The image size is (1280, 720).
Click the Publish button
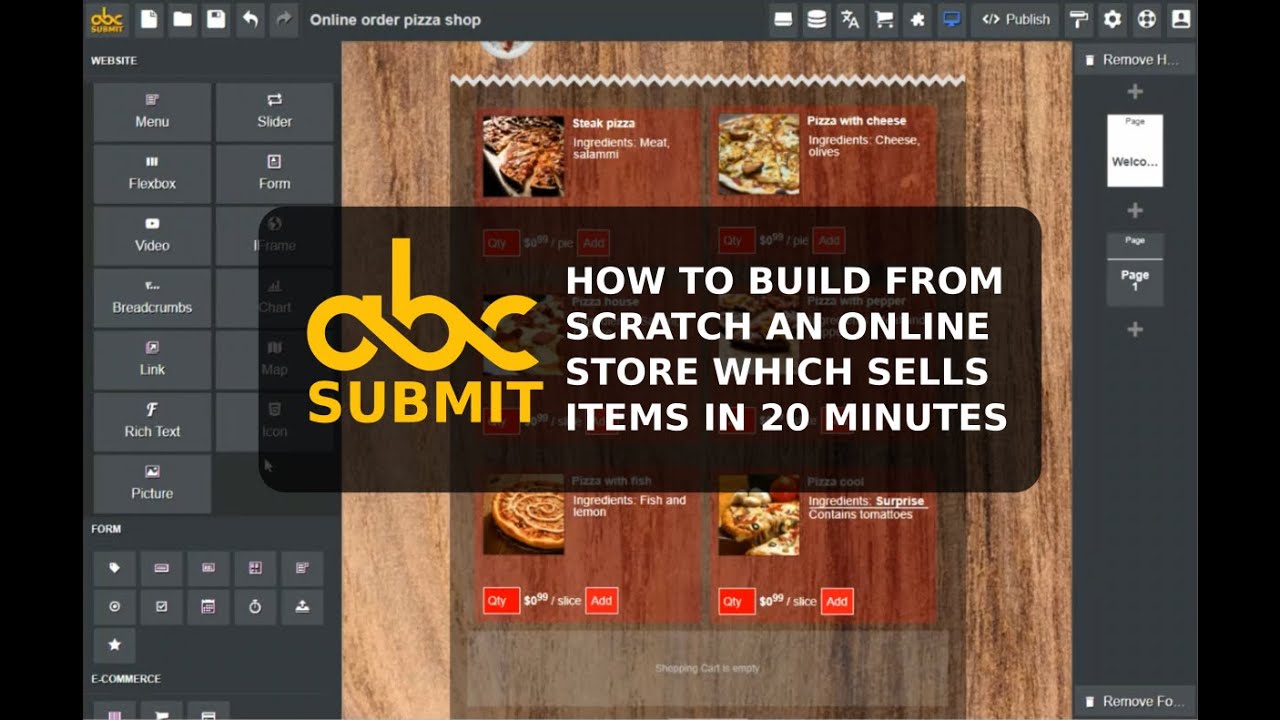(1015, 20)
